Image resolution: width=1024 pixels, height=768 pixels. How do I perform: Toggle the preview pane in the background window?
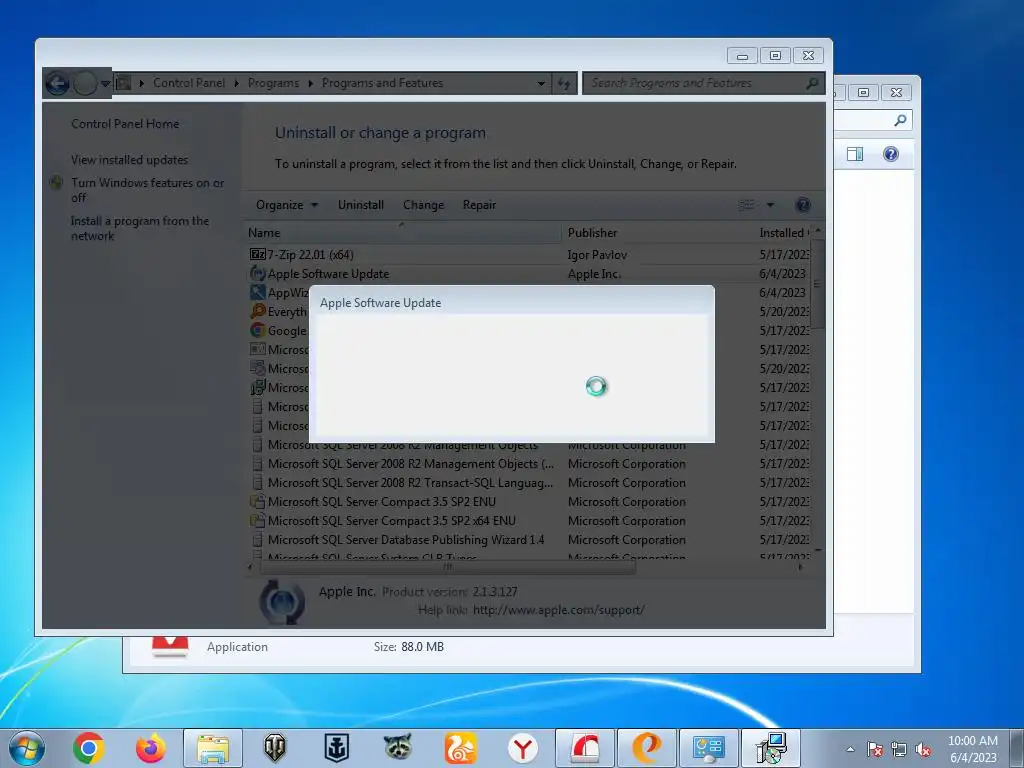click(x=855, y=154)
